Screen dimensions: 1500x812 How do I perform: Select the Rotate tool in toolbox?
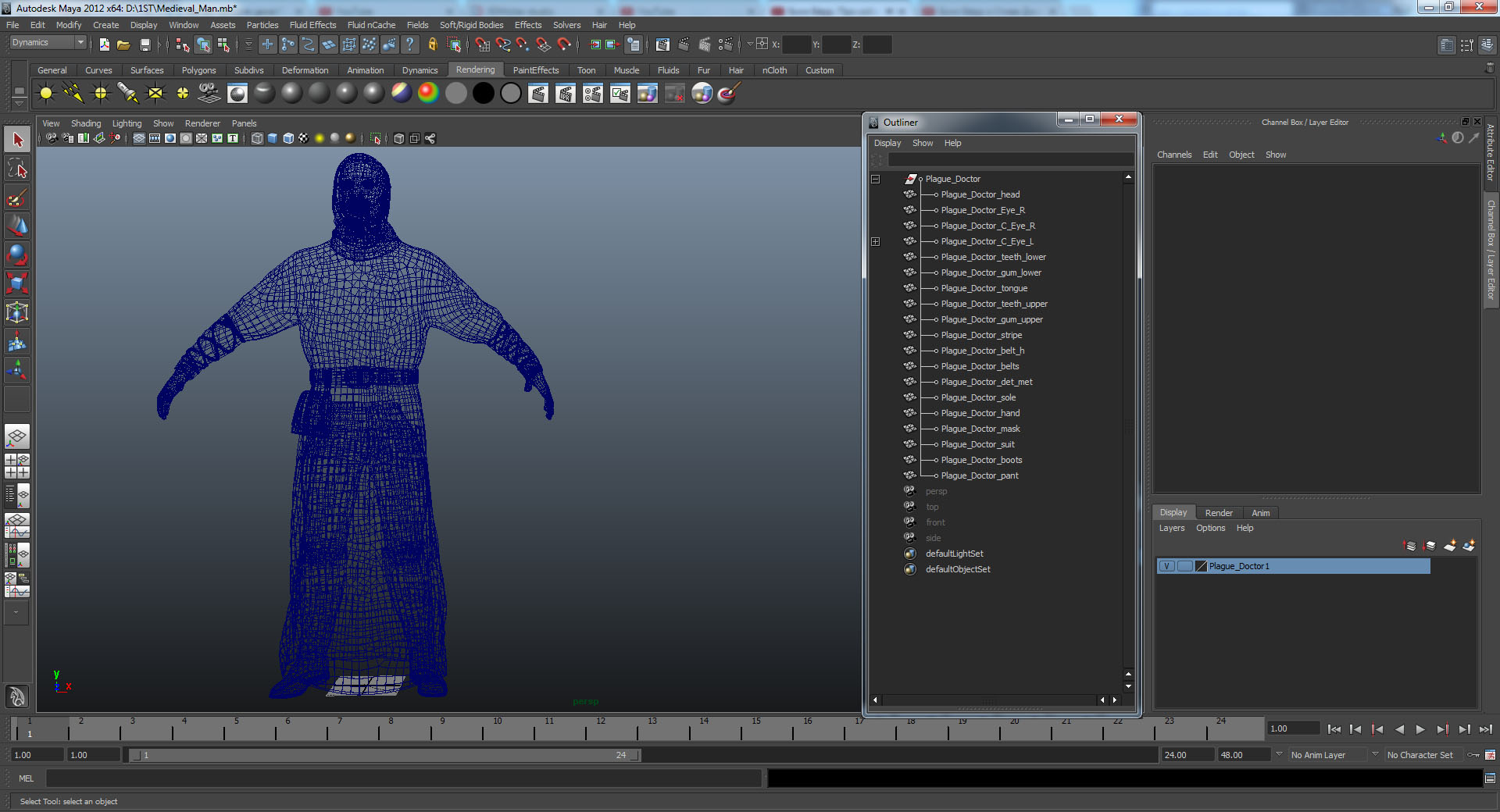click(x=17, y=255)
